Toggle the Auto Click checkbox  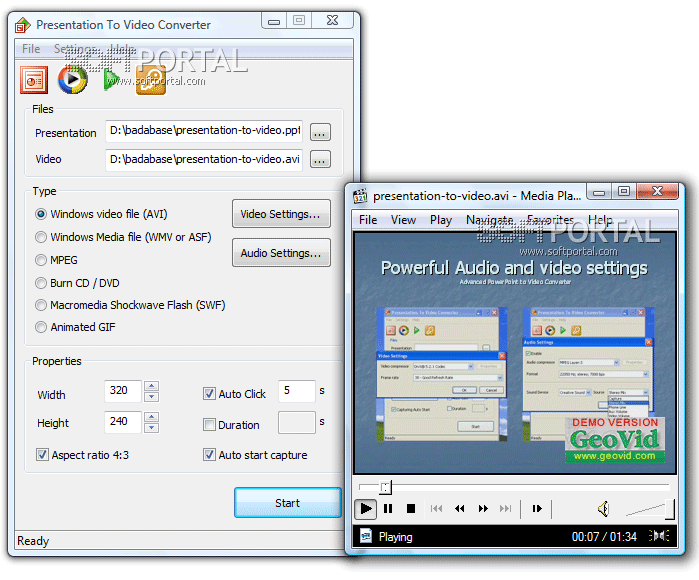click(209, 394)
